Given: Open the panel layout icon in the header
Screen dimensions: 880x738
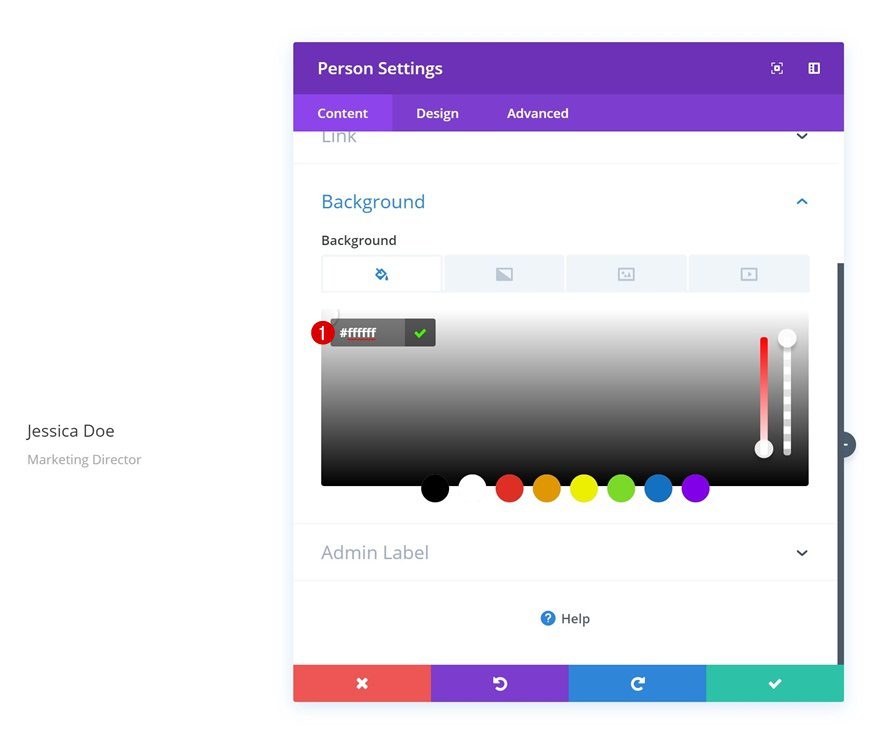Looking at the screenshot, I should click(813, 68).
